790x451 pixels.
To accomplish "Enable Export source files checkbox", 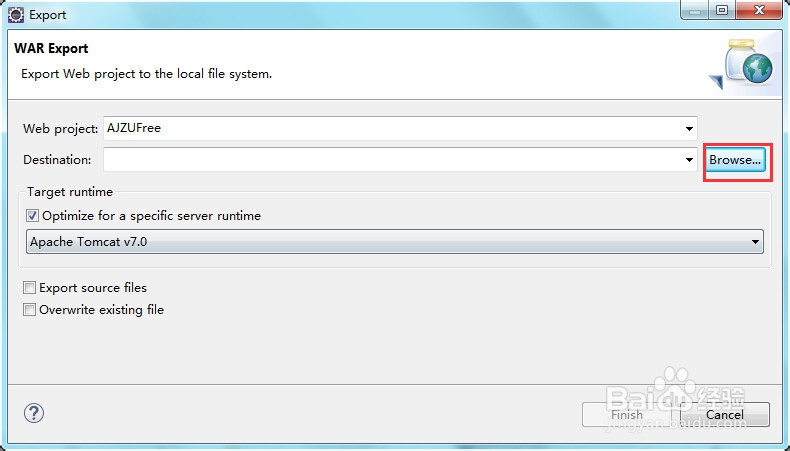I will [x=29, y=288].
